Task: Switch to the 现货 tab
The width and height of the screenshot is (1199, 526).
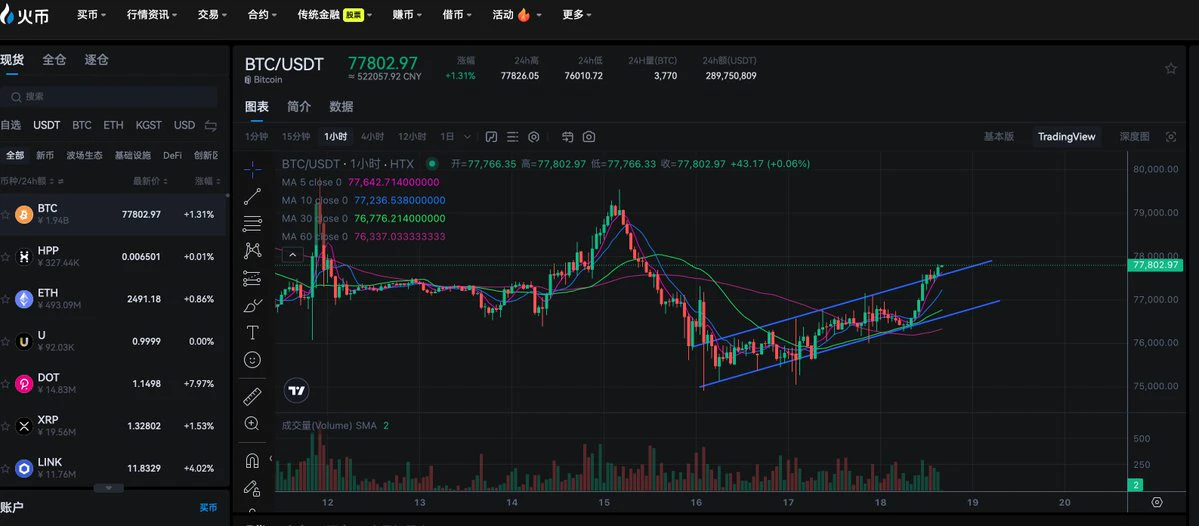Action: tap(11, 60)
